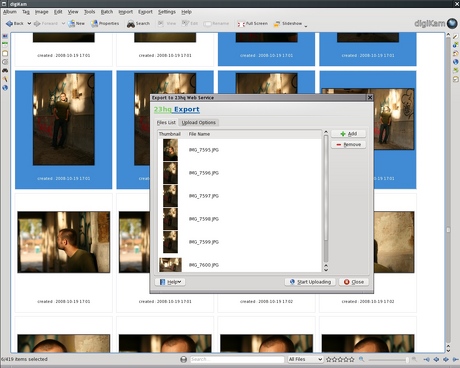The width and height of the screenshot is (460, 368).
Task: Open the Album menu
Action: pyautogui.click(x=10, y=12)
